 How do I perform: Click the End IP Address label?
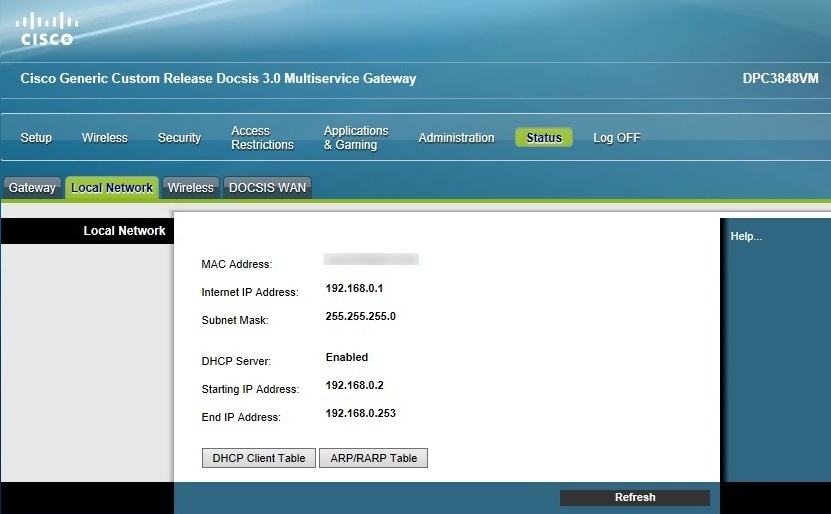pyautogui.click(x=241, y=417)
